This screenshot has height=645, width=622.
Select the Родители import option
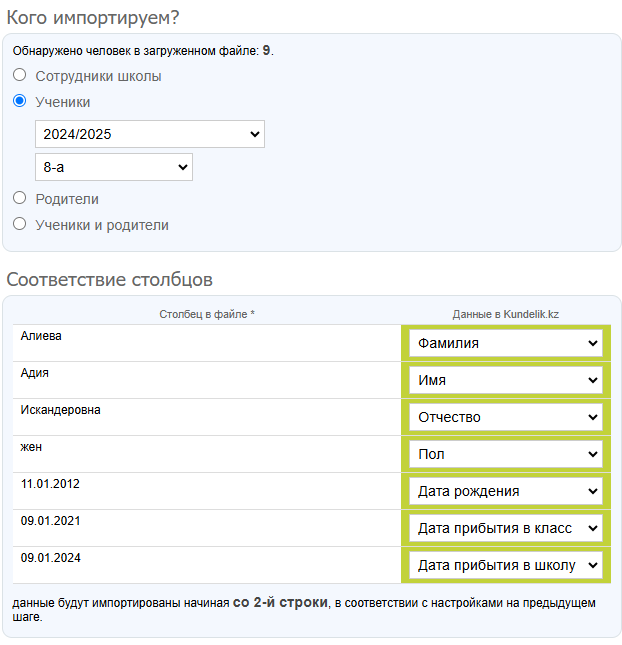click(x=20, y=198)
